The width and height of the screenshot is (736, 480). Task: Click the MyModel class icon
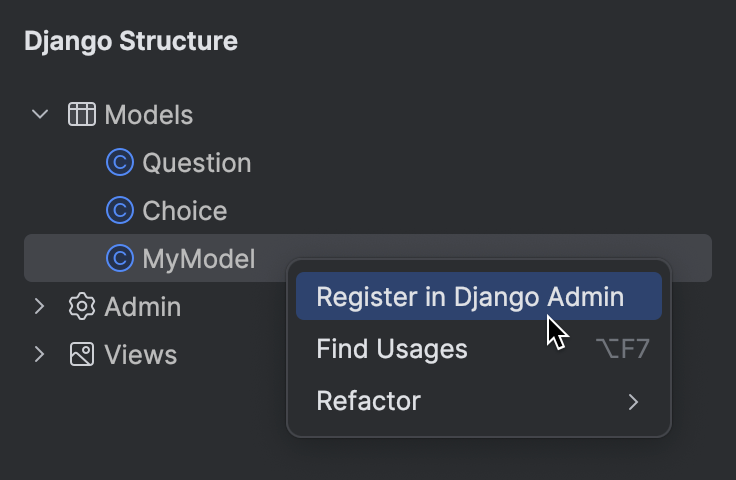120,259
